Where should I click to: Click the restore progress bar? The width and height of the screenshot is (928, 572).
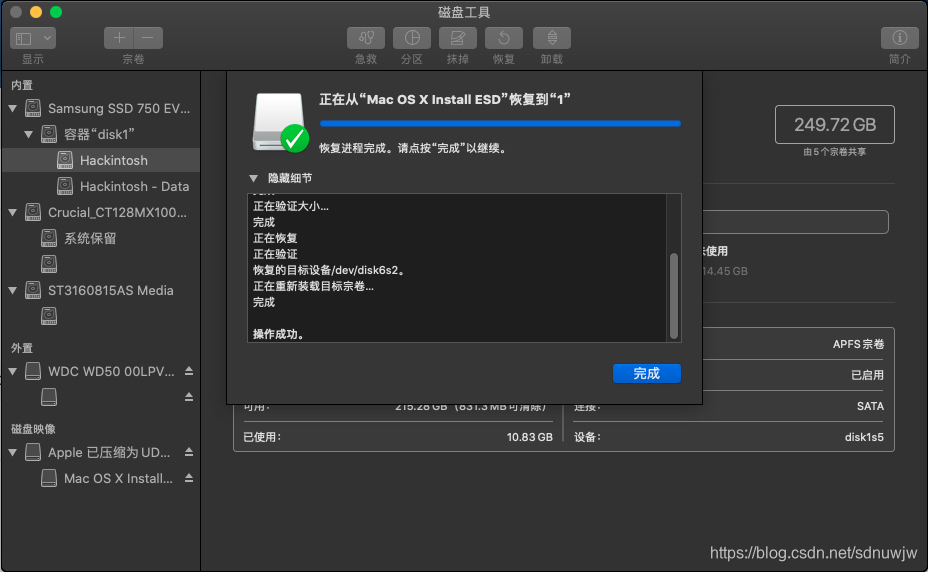[500, 124]
